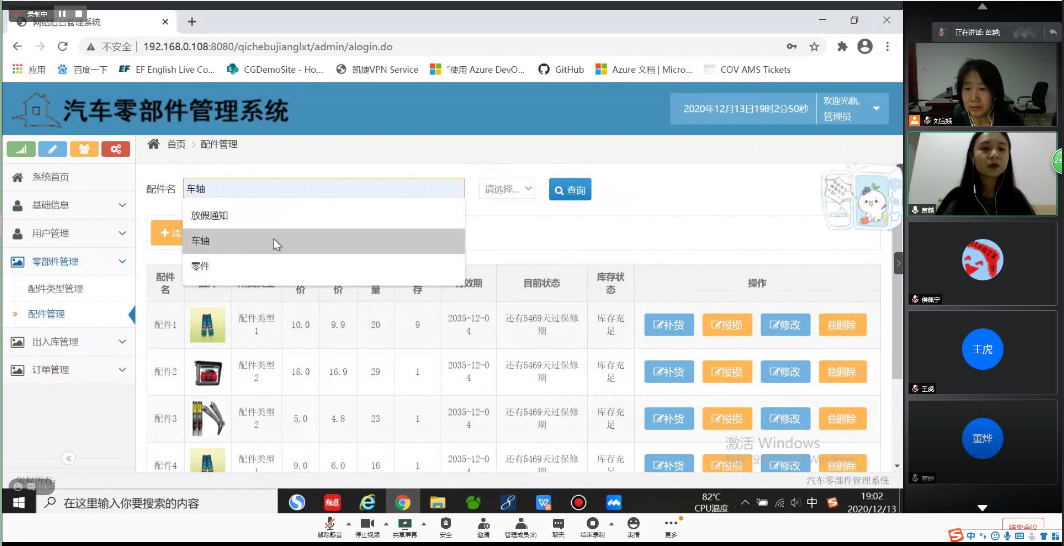Image resolution: width=1064 pixels, height=546 pixels.
Task: Unmute the microphone in meeting toolbar
Action: 329,524
